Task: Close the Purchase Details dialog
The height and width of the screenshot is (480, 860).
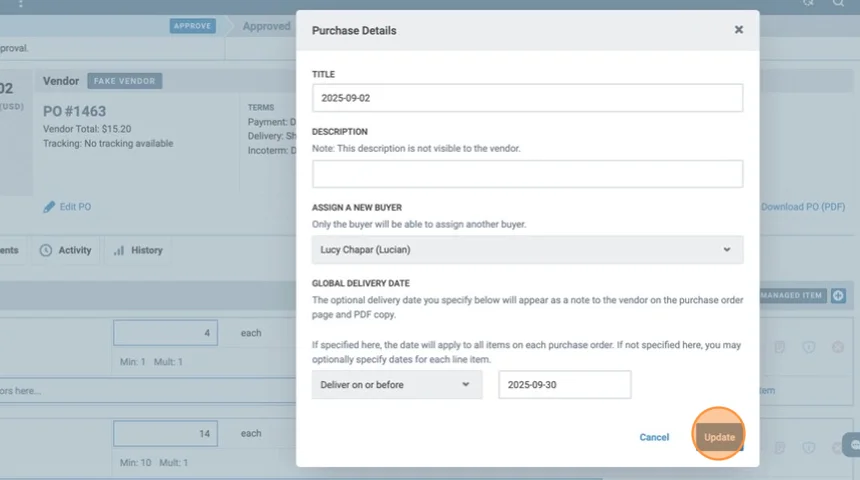Action: click(x=738, y=30)
